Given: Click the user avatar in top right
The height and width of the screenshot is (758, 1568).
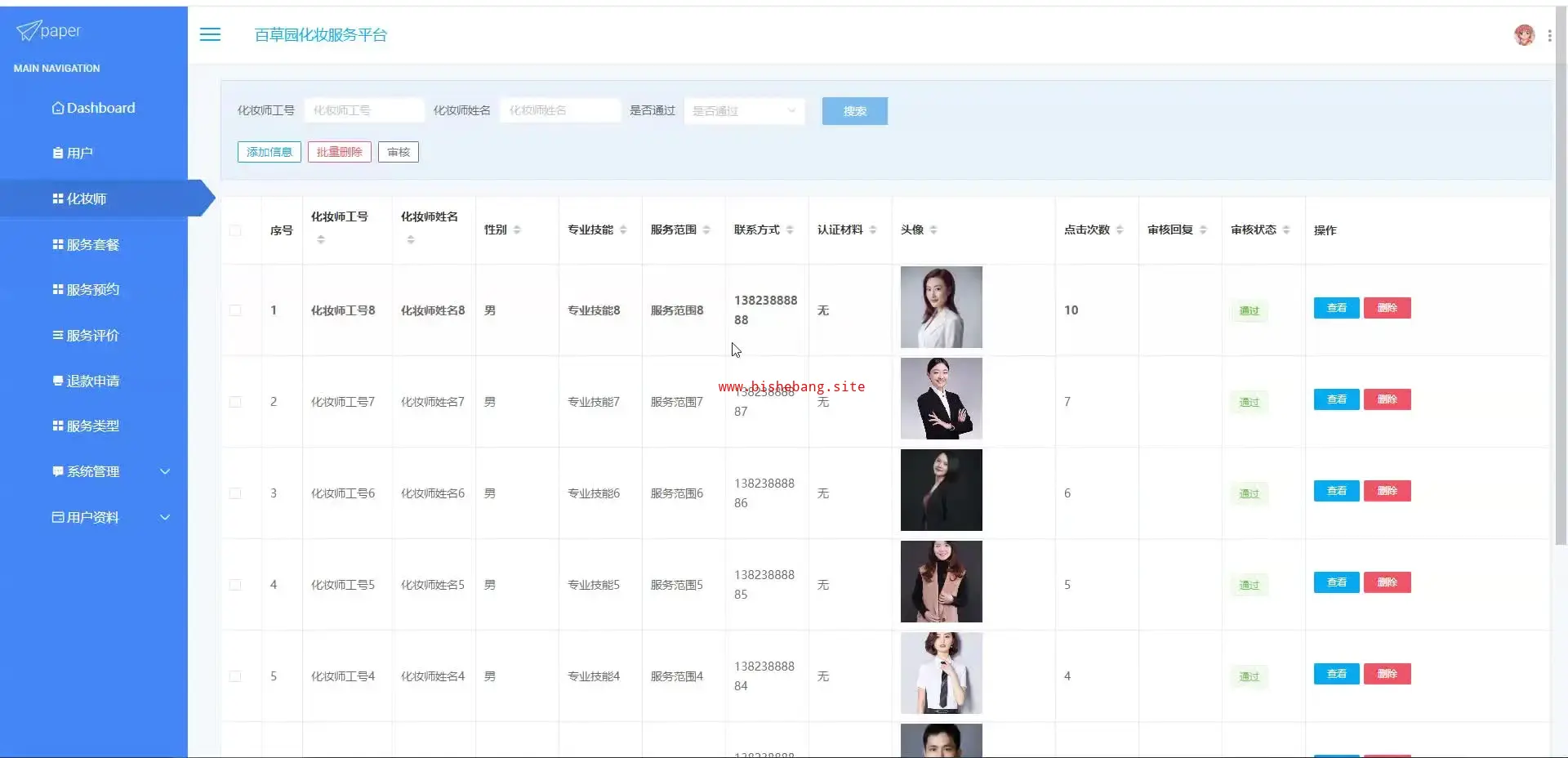Looking at the screenshot, I should click(1523, 34).
